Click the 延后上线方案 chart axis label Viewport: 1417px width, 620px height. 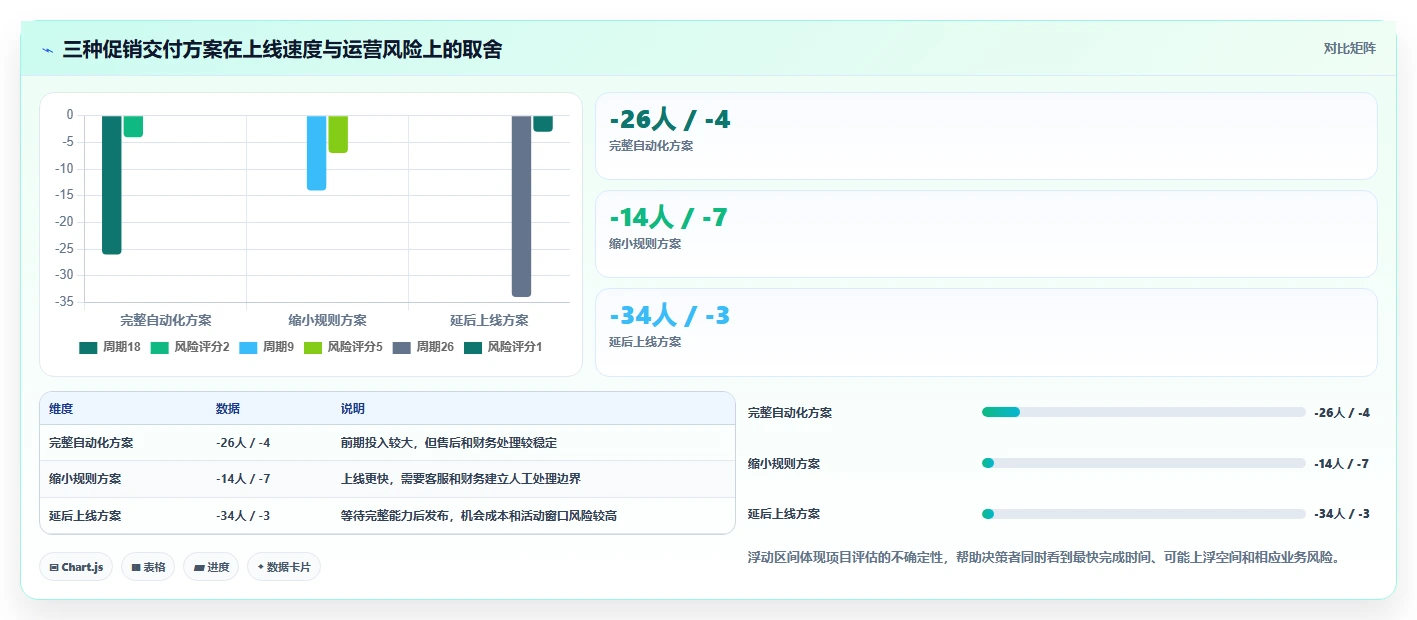[489, 321]
